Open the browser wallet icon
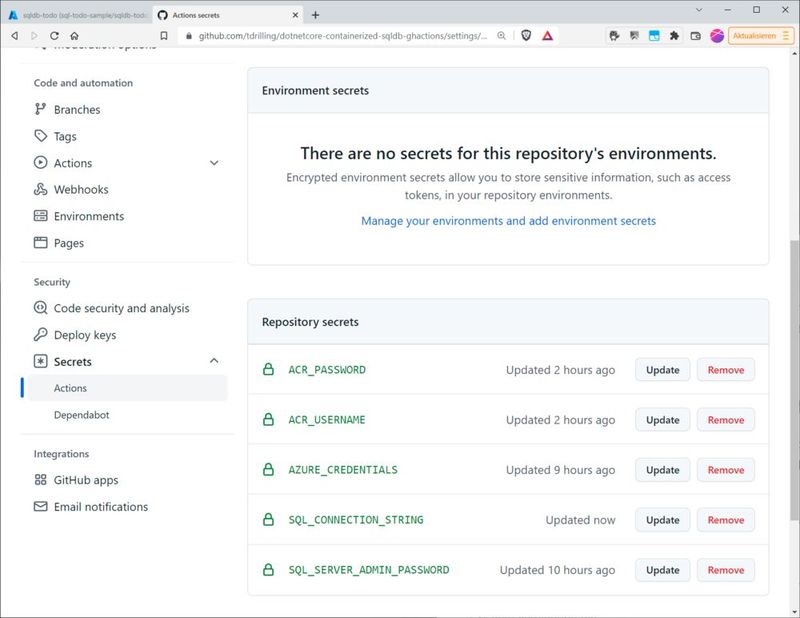 [695, 36]
